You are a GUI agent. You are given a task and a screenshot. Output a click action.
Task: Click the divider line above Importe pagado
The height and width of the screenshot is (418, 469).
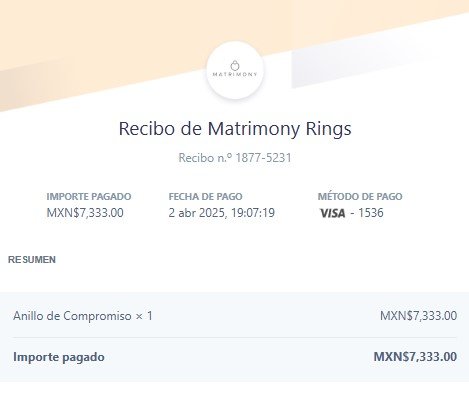235,337
